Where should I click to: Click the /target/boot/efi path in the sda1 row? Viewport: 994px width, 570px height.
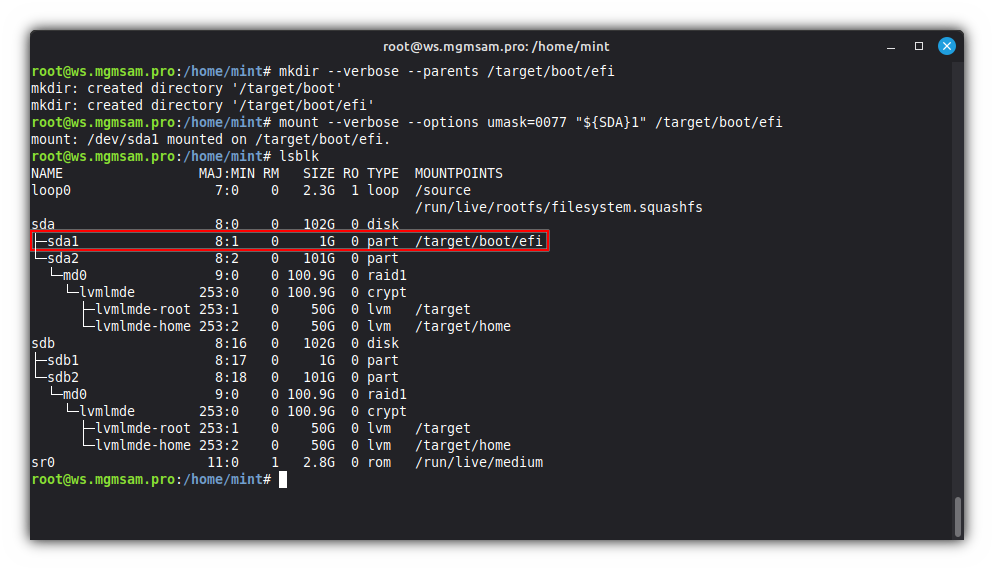(x=478, y=241)
